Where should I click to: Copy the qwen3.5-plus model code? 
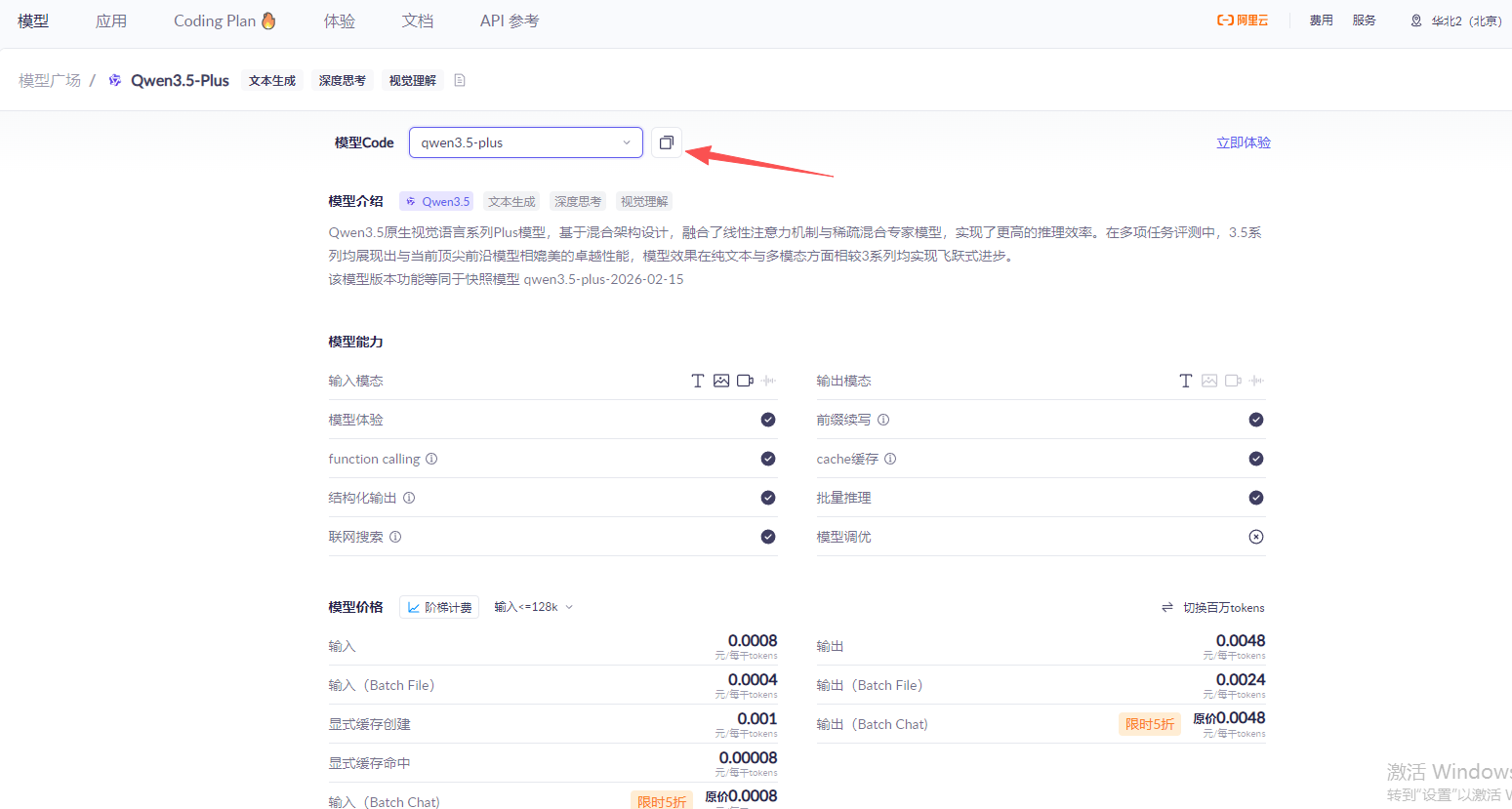tap(667, 142)
